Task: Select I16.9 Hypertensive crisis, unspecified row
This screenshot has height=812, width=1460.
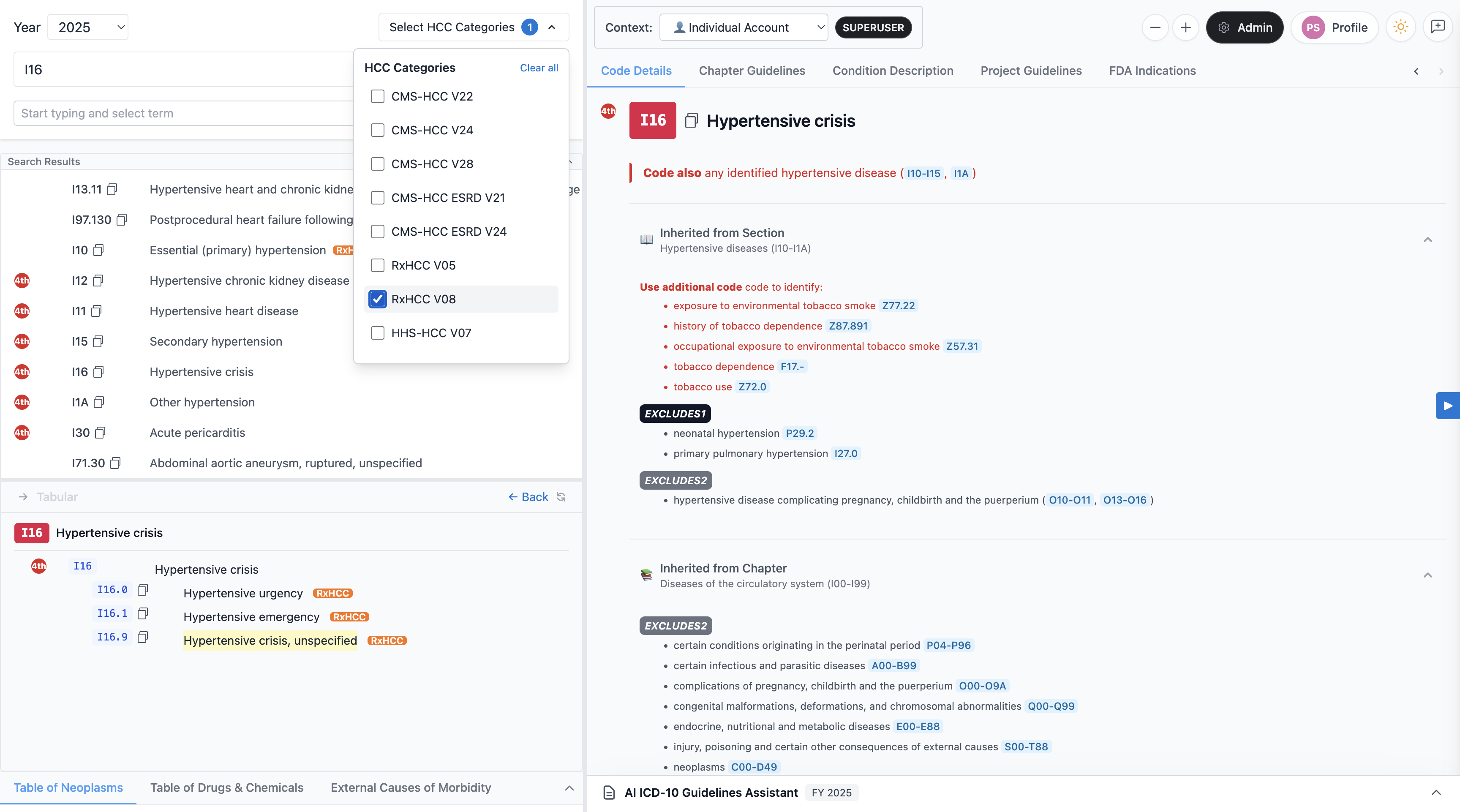Action: tap(270, 640)
